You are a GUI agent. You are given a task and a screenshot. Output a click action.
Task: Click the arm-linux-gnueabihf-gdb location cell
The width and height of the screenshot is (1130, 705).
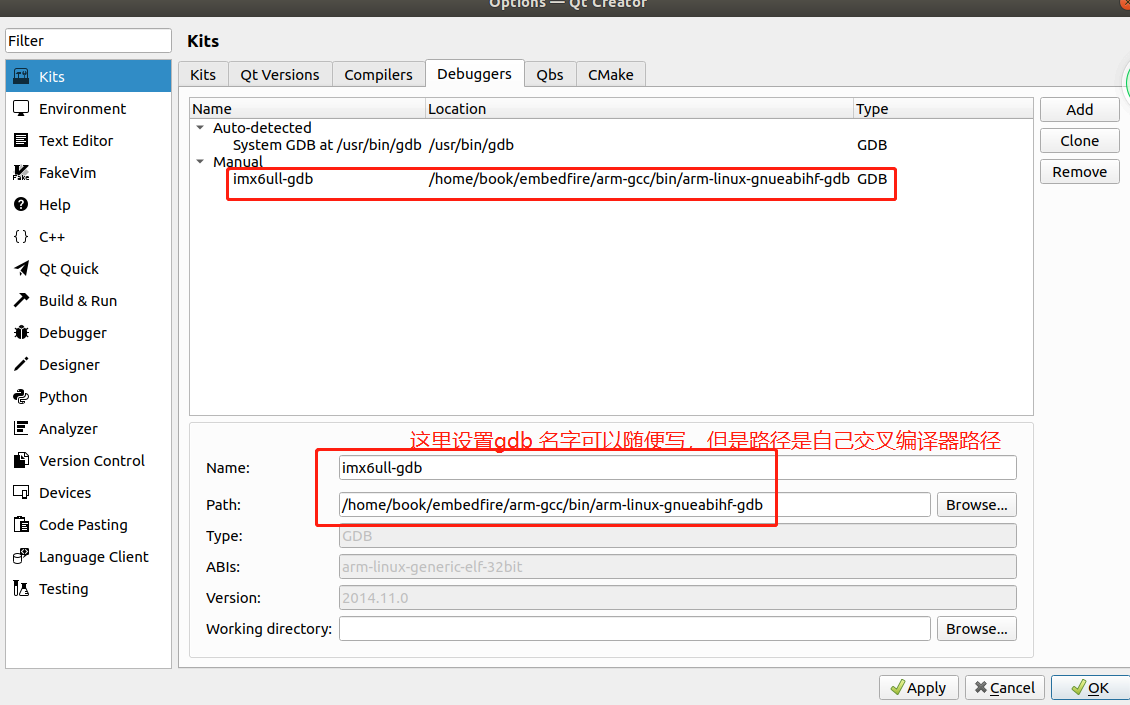(639, 179)
